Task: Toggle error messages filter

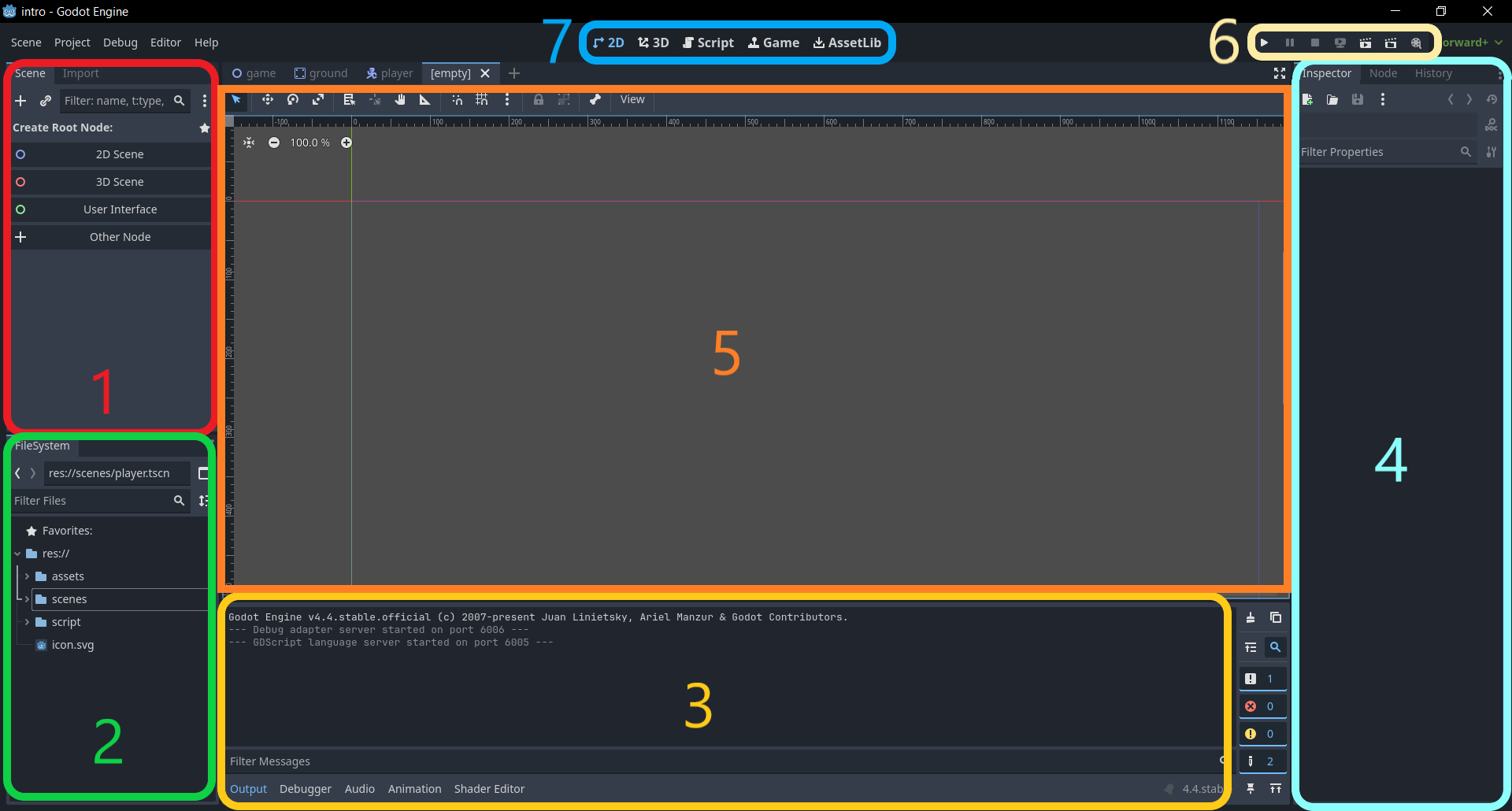Action: point(1262,706)
